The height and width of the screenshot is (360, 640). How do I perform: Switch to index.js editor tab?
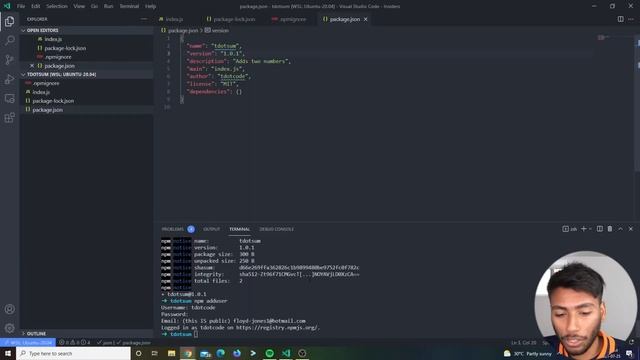point(174,19)
